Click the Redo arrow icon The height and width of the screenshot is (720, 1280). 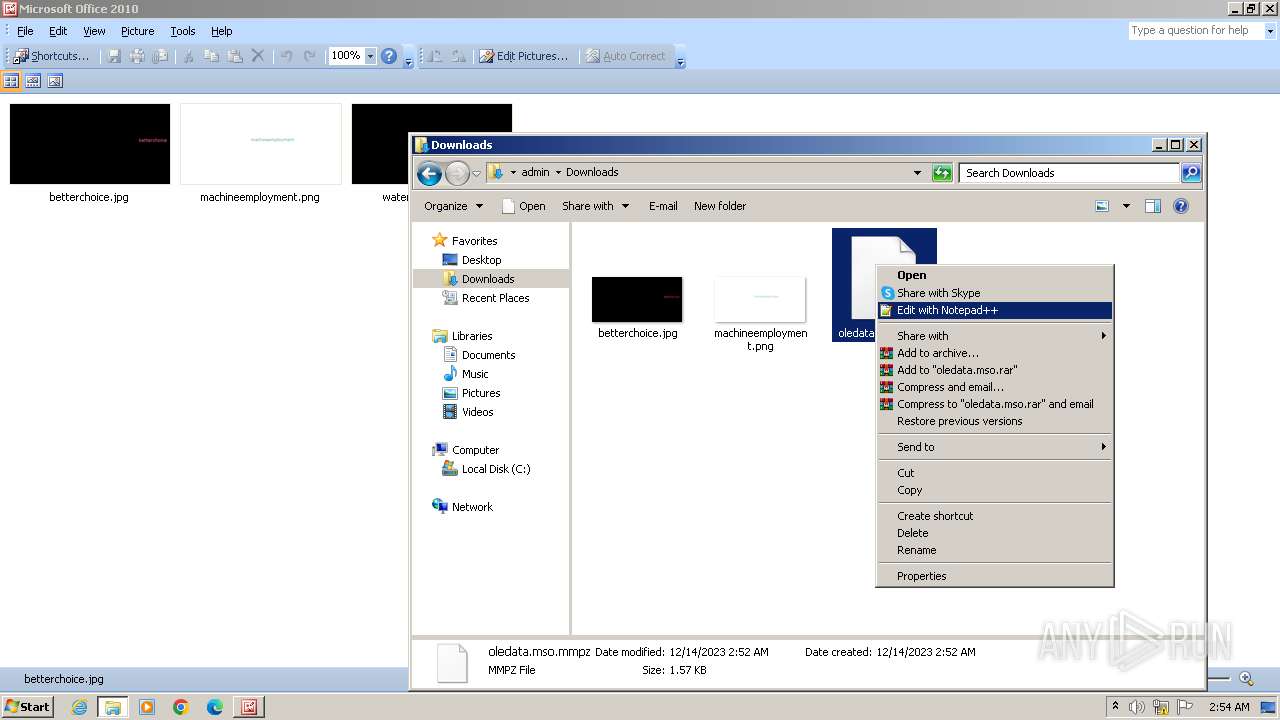point(310,56)
